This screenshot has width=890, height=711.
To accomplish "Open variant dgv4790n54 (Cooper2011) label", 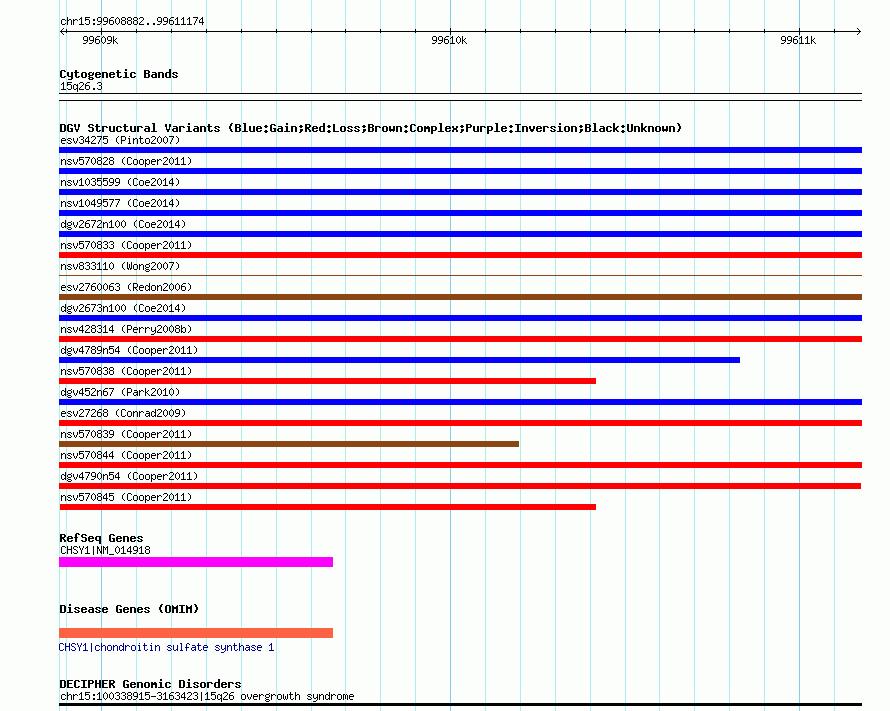I will (129, 476).
